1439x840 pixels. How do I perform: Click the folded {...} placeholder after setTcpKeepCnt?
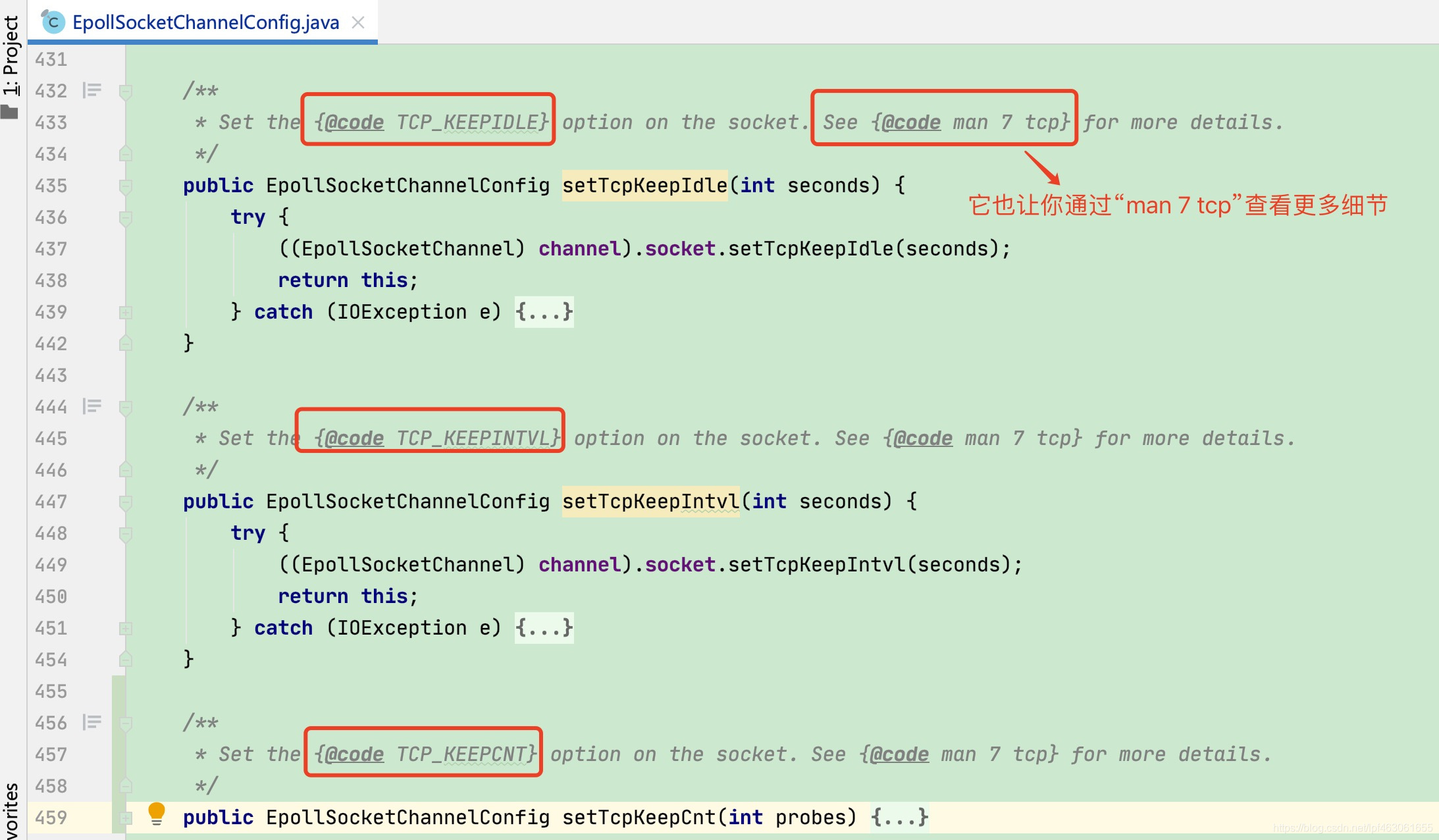pos(899,818)
